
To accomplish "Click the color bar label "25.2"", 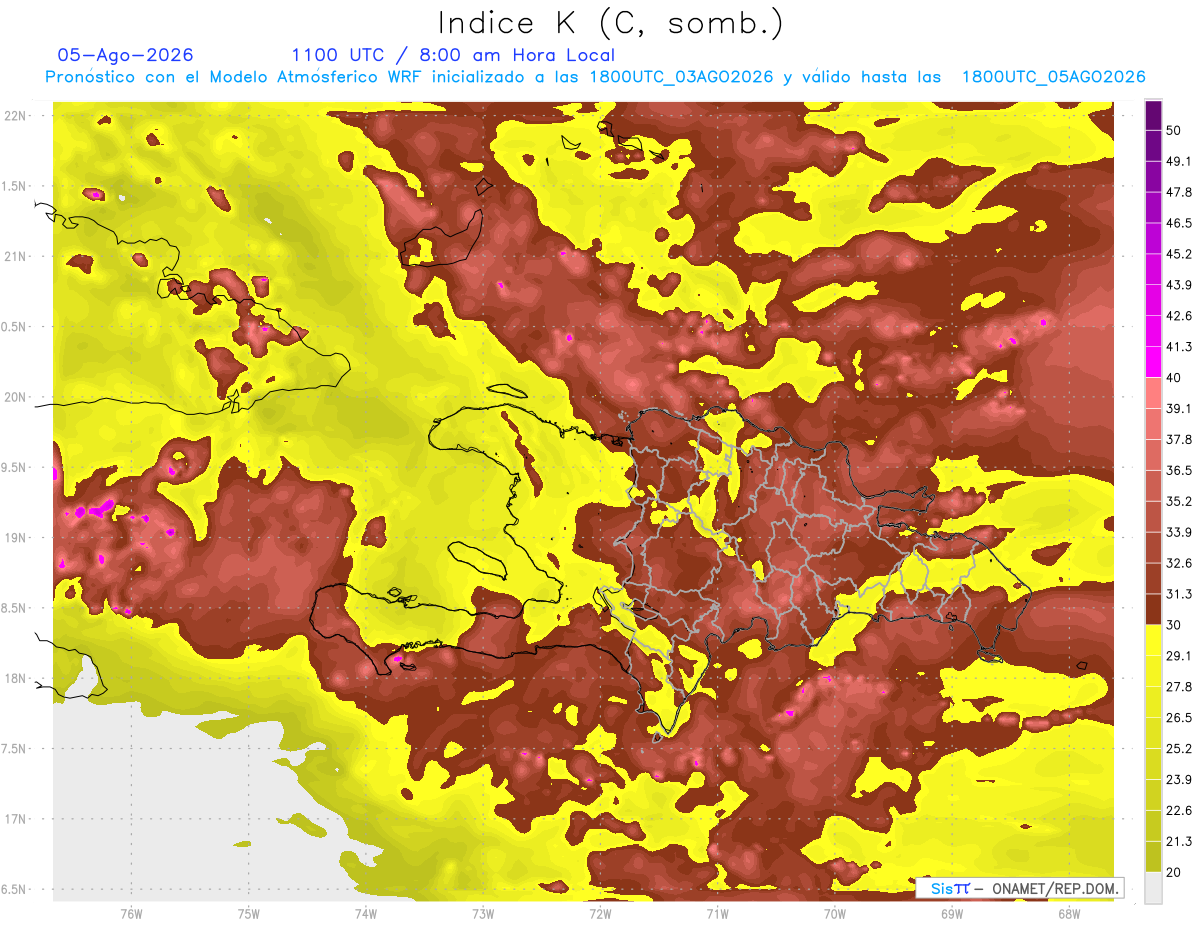I will pyautogui.click(x=1179, y=748).
